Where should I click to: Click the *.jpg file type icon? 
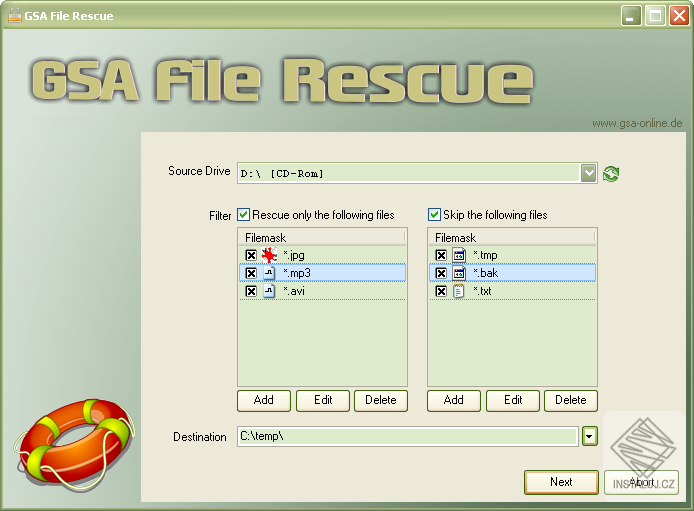[x=269, y=255]
